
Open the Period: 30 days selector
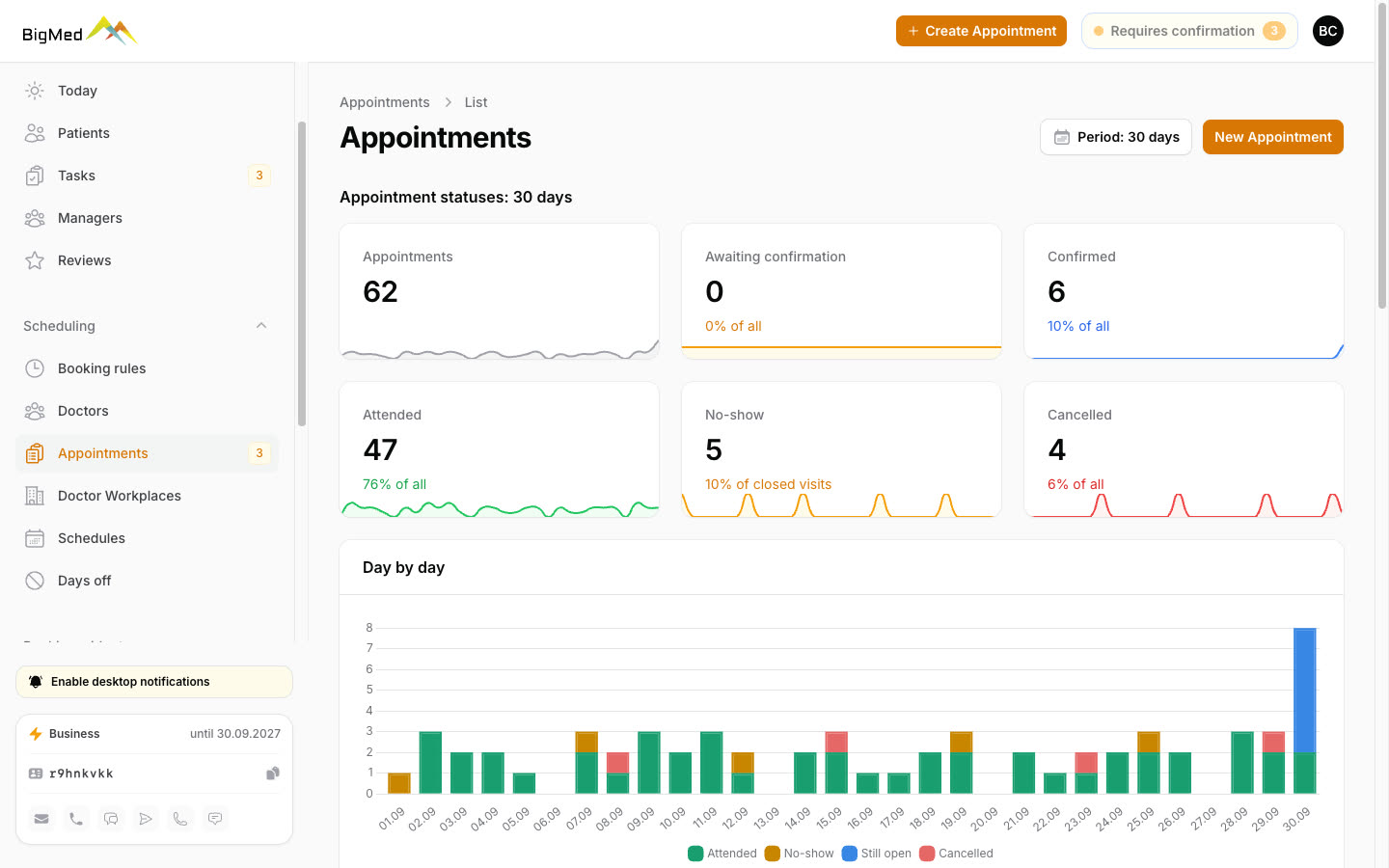(1116, 137)
